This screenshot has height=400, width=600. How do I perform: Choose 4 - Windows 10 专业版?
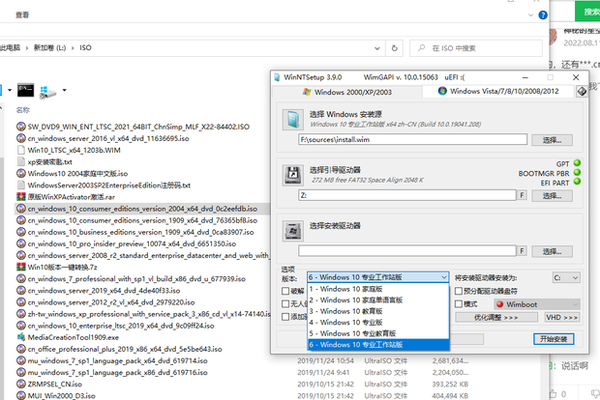[378, 322]
